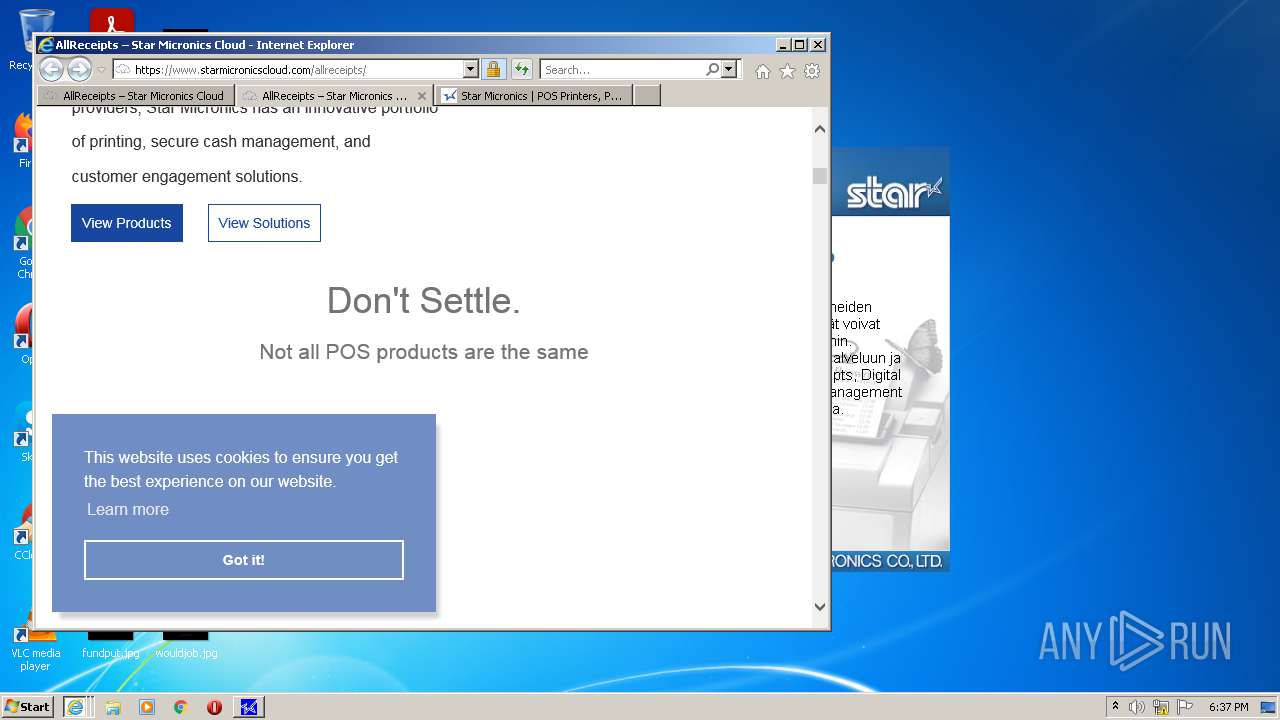The image size is (1280, 720).
Task: Open the Favorites star icon
Action: click(787, 71)
